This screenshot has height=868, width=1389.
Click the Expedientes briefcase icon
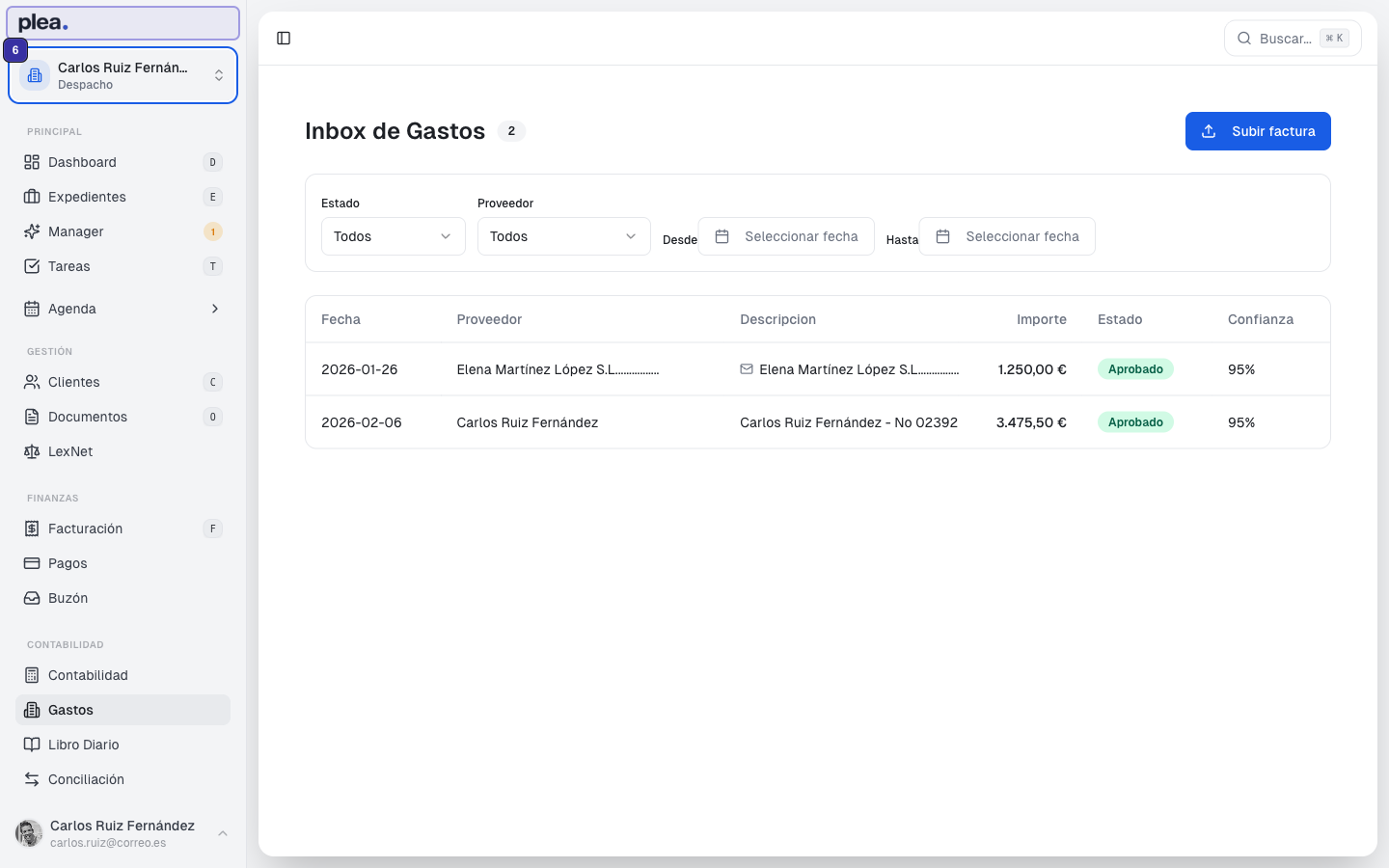[32, 197]
